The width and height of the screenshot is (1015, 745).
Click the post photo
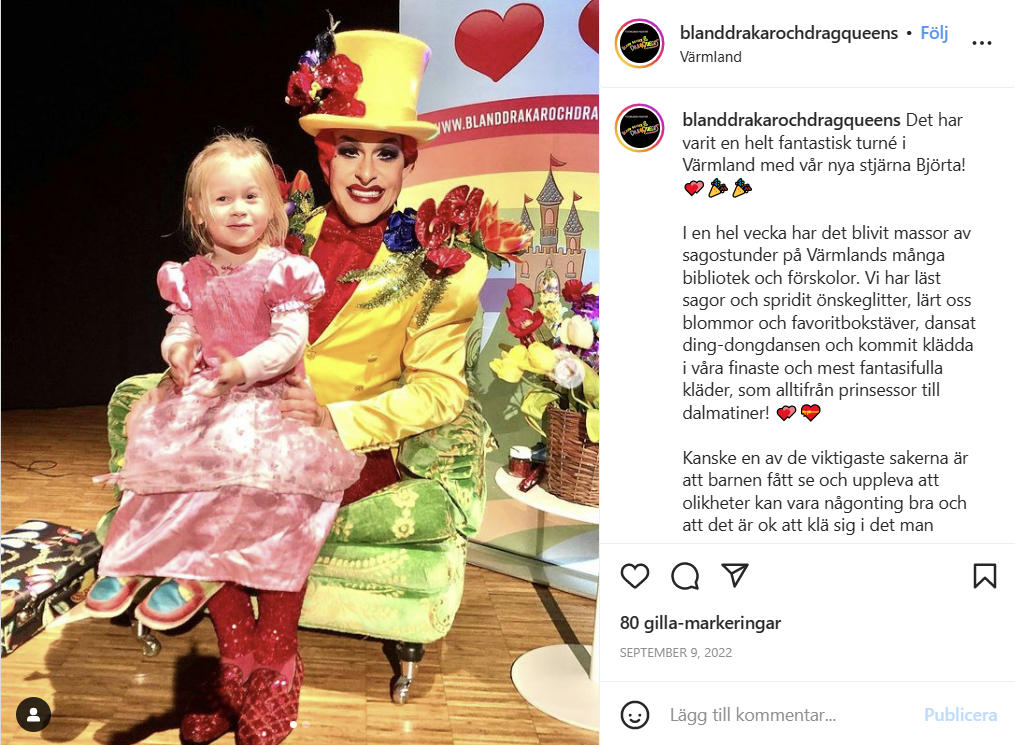[300, 372]
